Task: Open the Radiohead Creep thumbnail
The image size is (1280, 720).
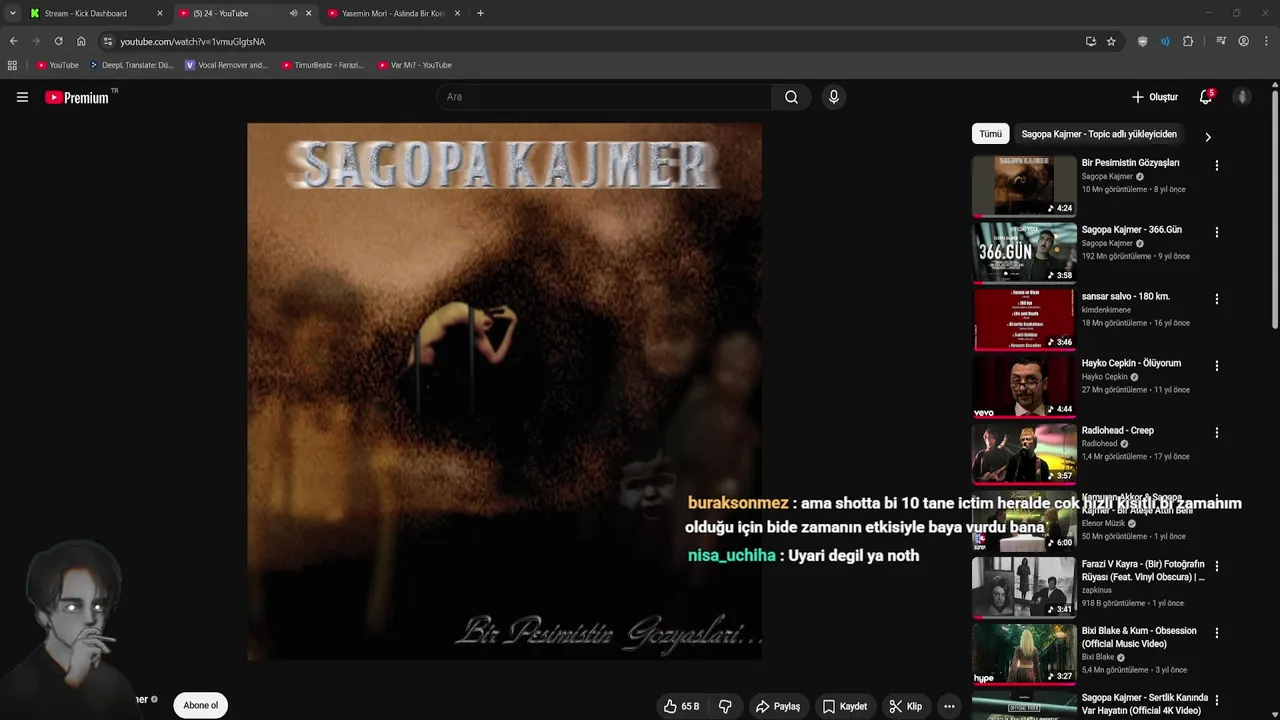Action: pyautogui.click(x=1024, y=454)
